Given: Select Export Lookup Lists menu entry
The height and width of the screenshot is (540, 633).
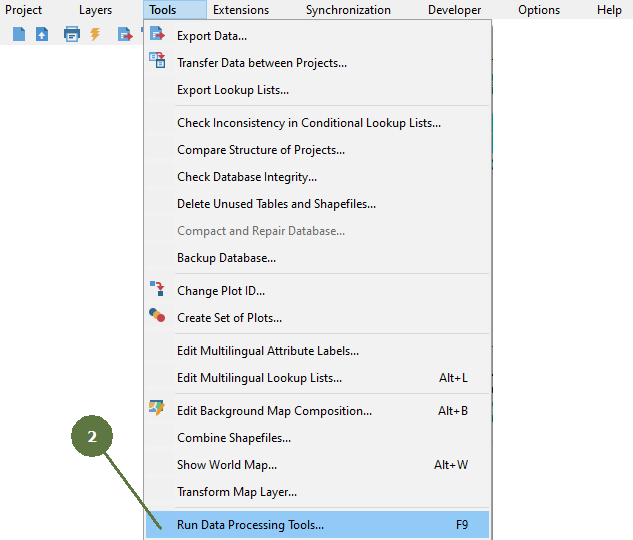Looking at the screenshot, I should pyautogui.click(x=233, y=90).
